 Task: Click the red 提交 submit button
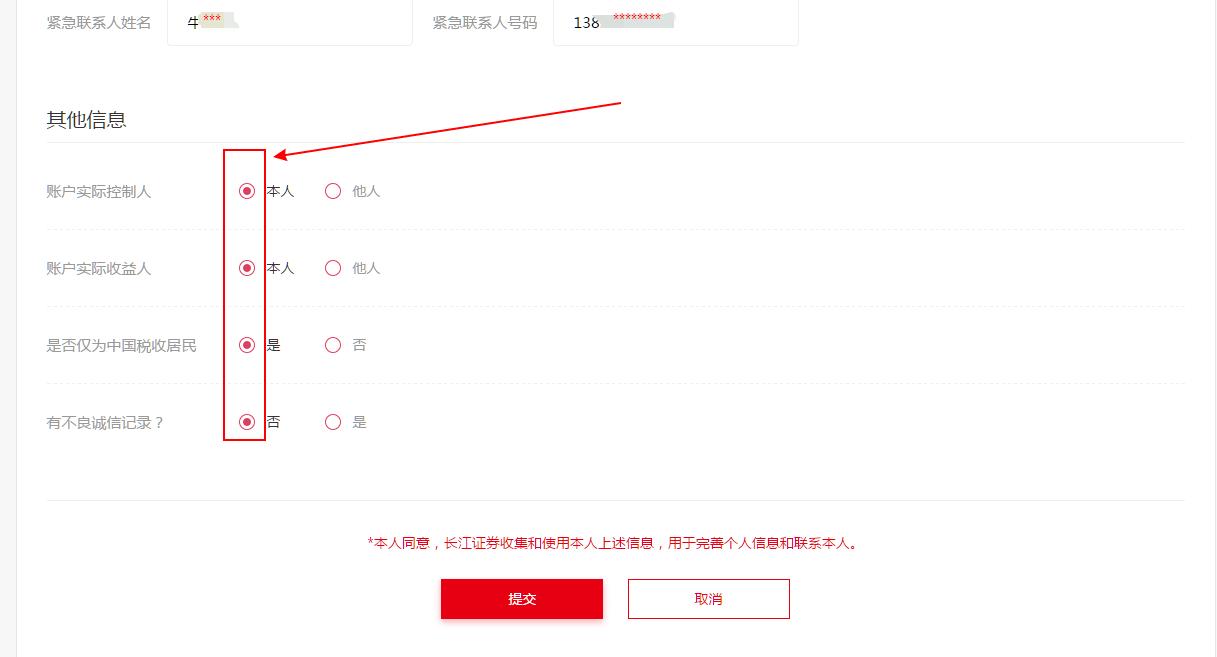point(521,598)
